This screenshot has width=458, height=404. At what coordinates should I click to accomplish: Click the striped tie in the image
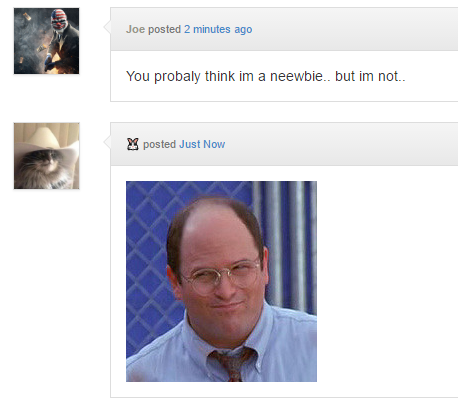coord(234,363)
